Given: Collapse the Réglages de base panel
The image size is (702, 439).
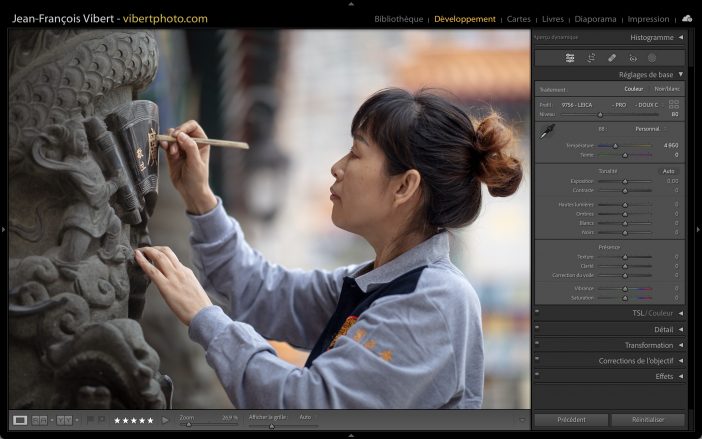Looking at the screenshot, I should (x=681, y=74).
